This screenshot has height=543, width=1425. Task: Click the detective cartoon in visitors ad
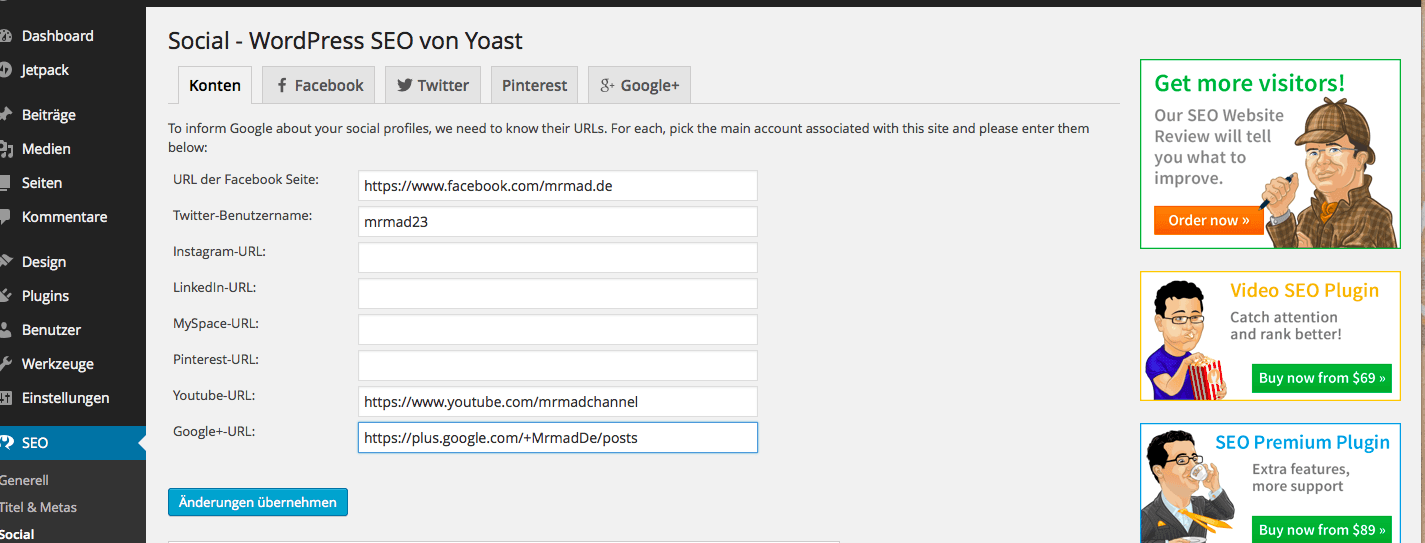click(x=1330, y=172)
